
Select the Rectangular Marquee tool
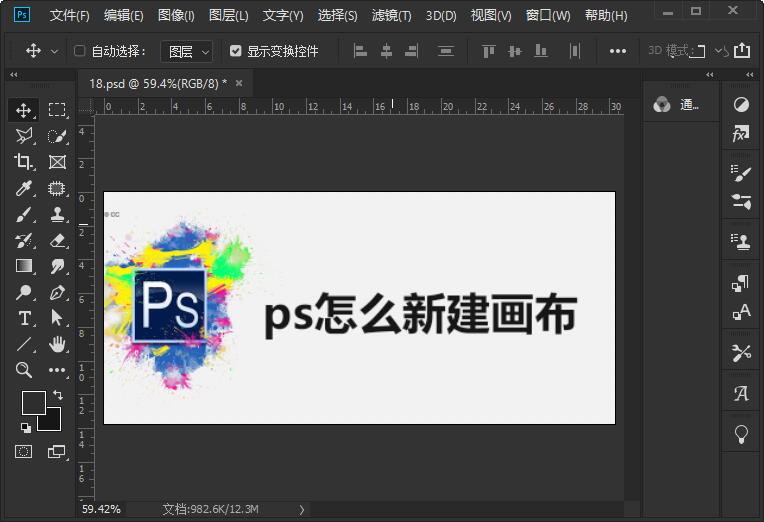pos(57,110)
